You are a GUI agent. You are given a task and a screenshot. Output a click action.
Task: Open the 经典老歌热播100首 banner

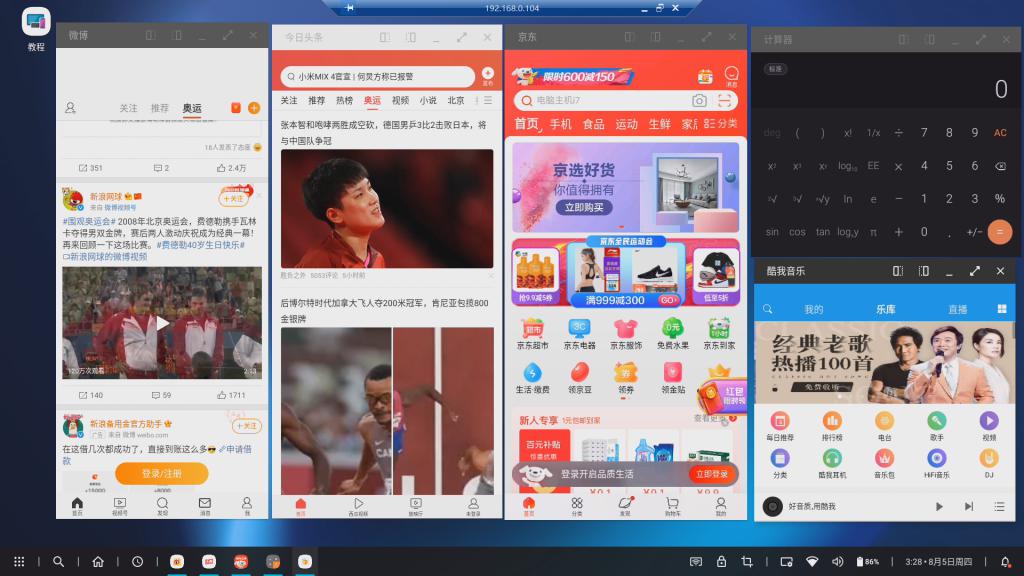[x=884, y=361]
